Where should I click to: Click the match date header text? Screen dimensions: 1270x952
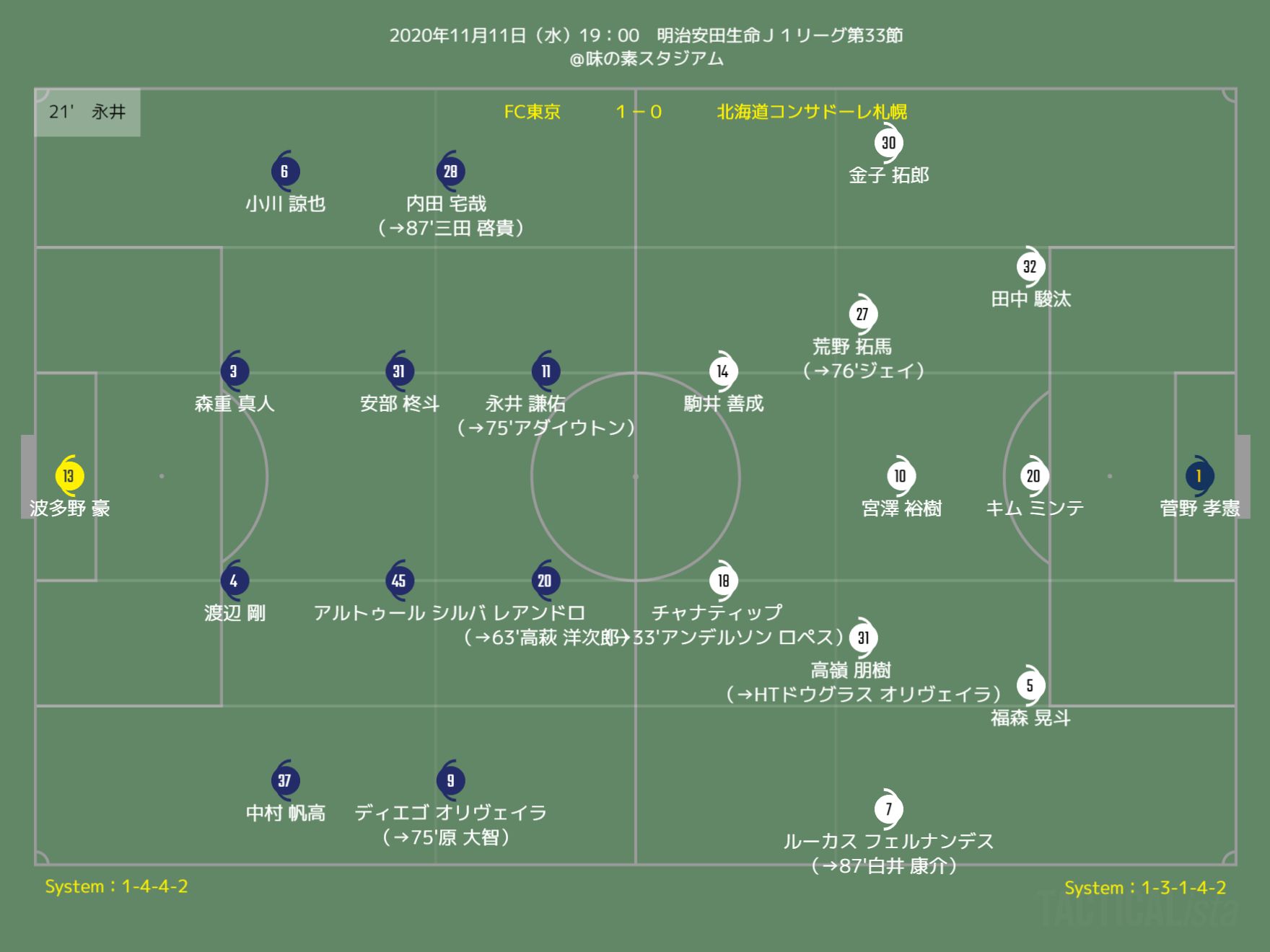(x=646, y=35)
